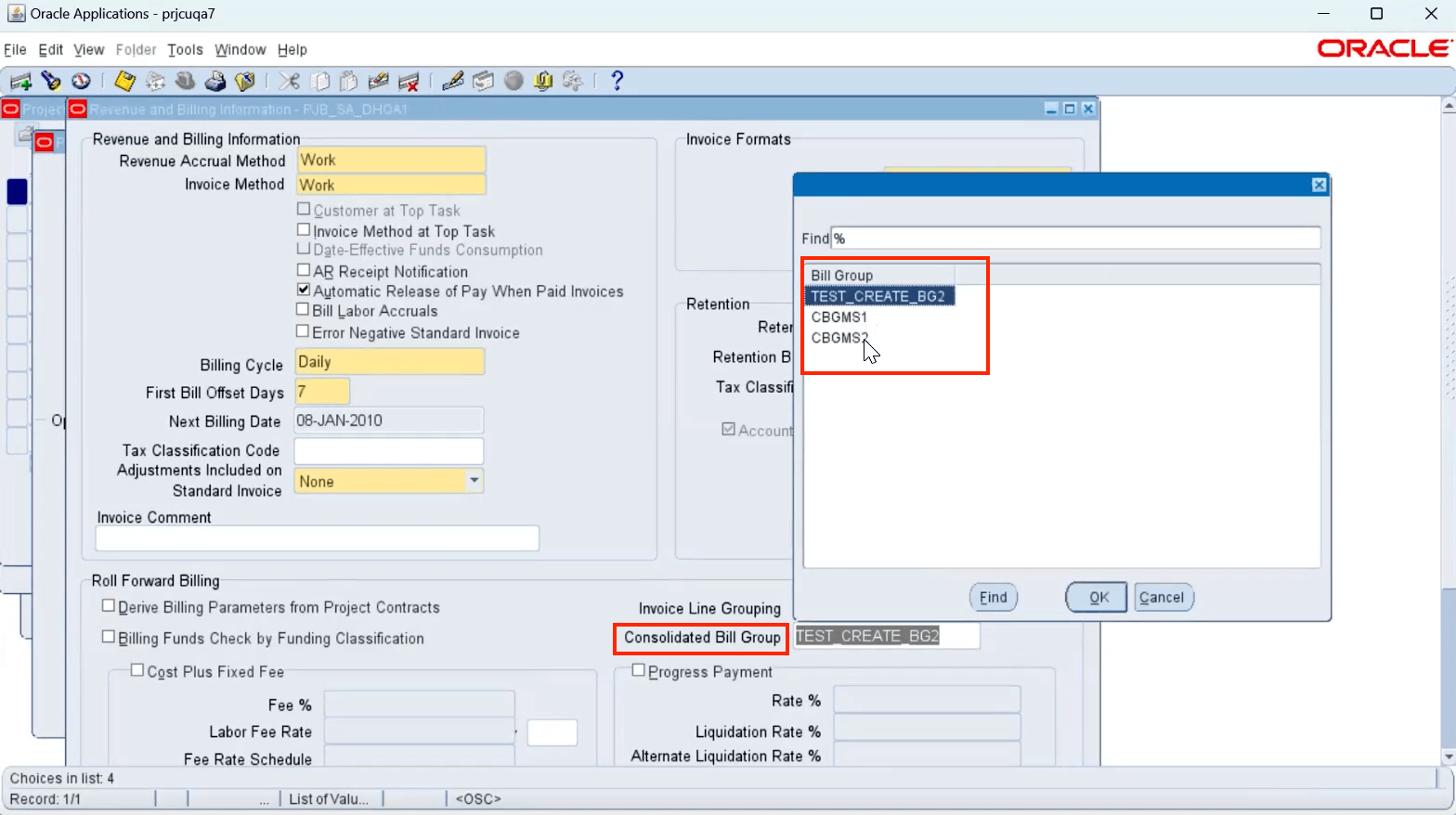Maximize the Revenue and Billing Information window

[1070, 110]
